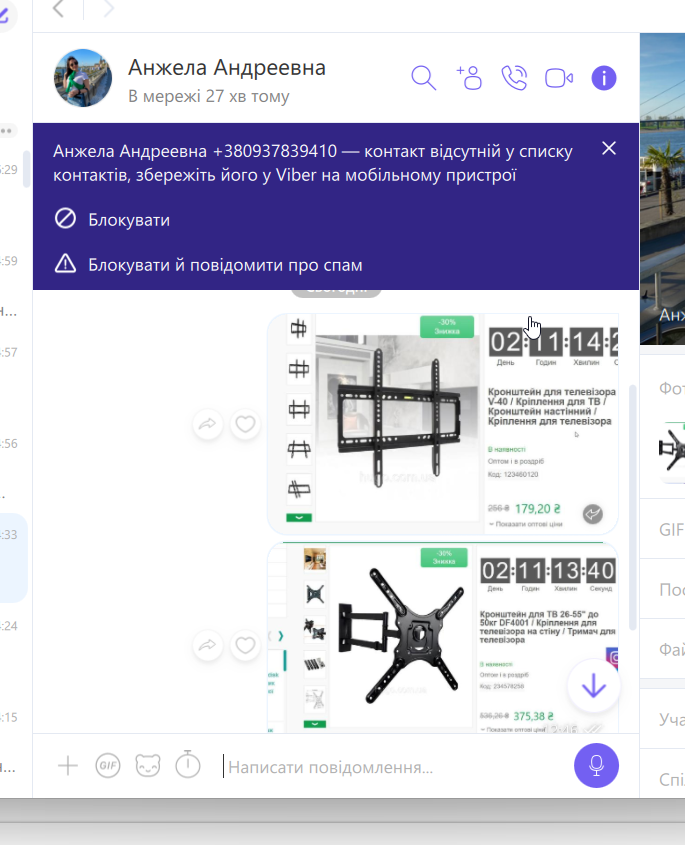Open the sticker bear icon

[148, 765]
